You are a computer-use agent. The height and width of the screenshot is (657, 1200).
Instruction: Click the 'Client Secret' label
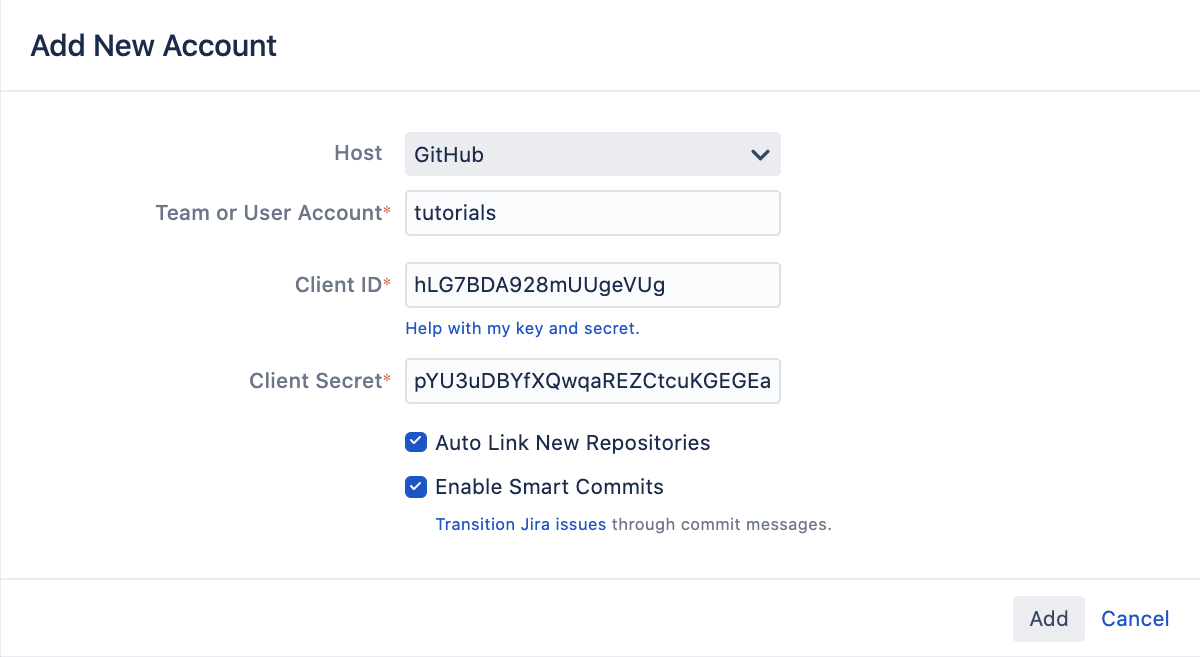point(315,381)
